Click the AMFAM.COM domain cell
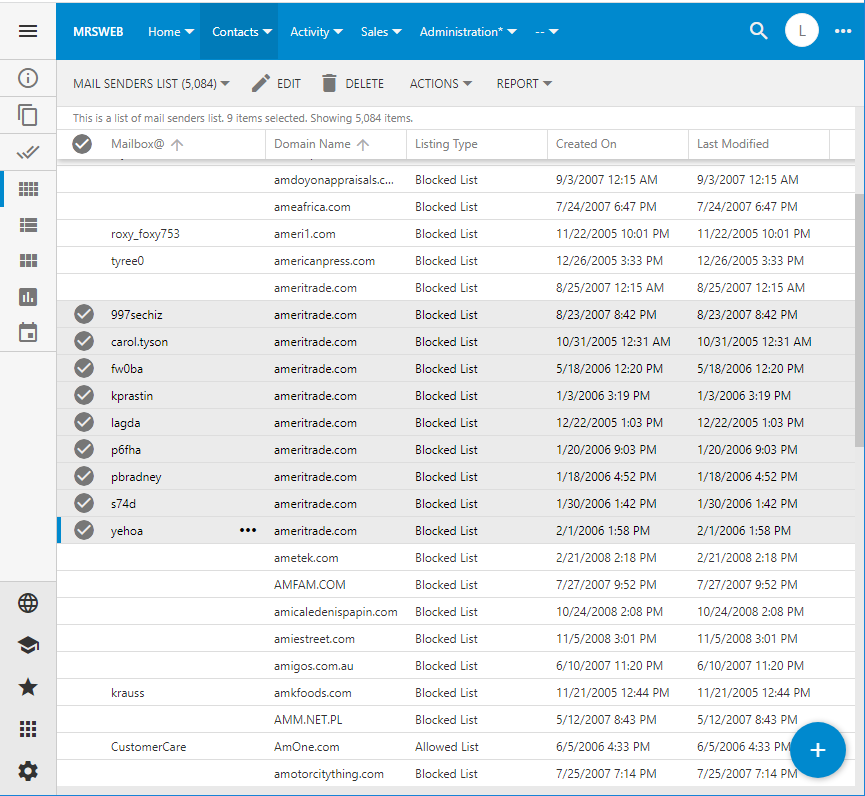 click(x=309, y=584)
